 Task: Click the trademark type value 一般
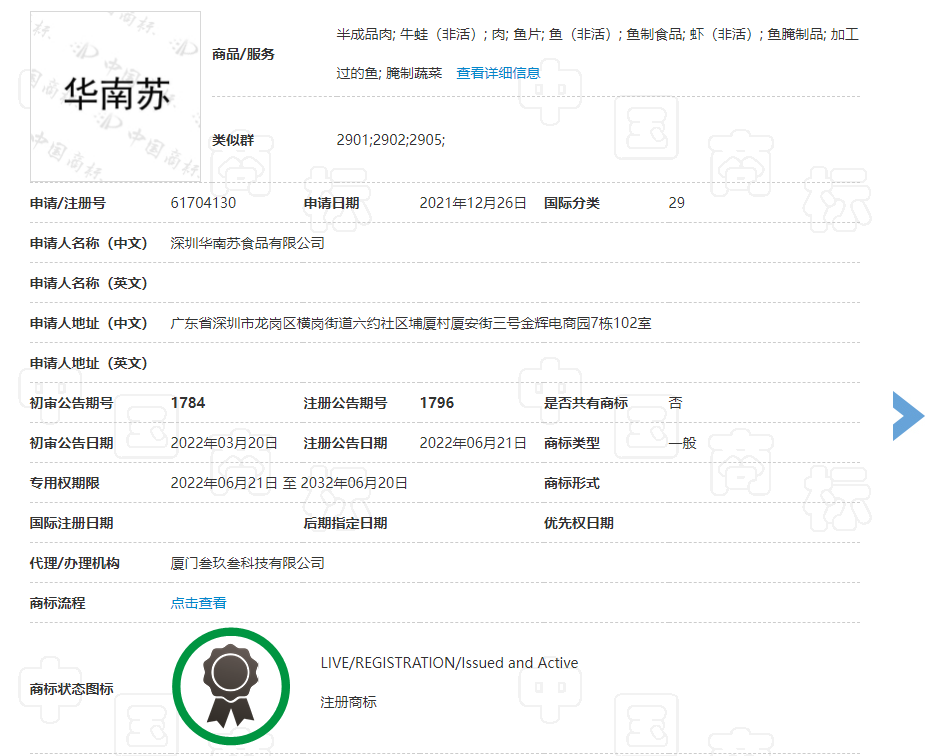click(682, 443)
